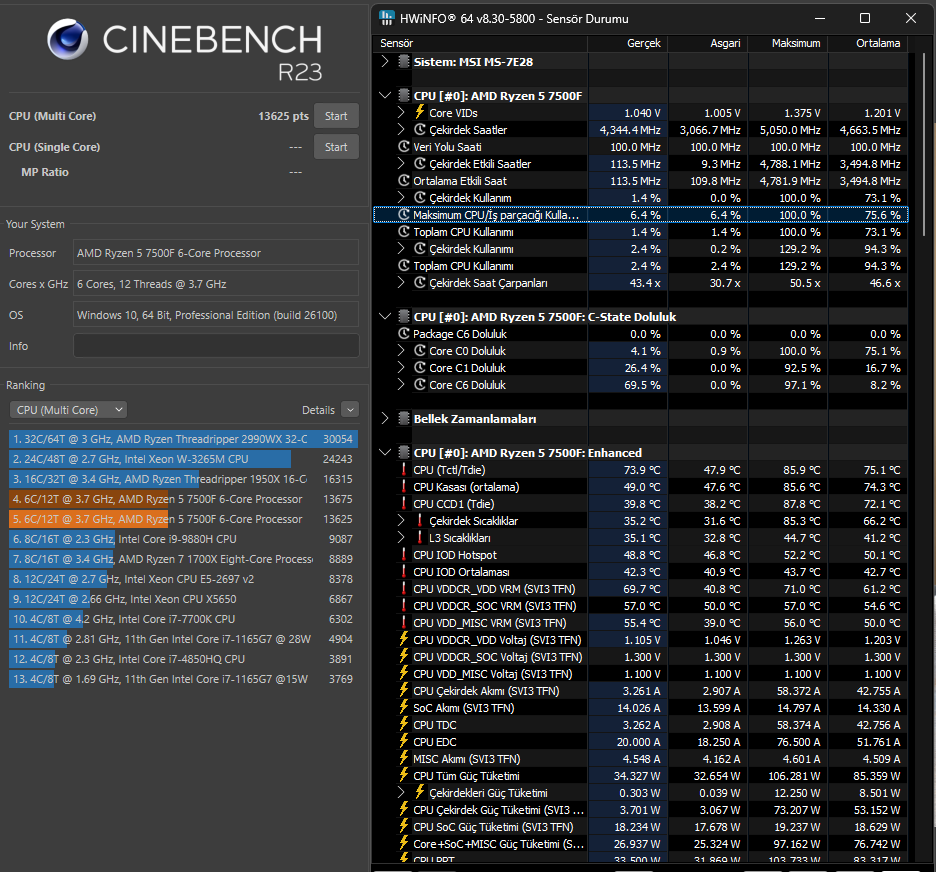Click clock icon of Ortalama Etkili Saat
The height and width of the screenshot is (872, 936).
point(404,180)
